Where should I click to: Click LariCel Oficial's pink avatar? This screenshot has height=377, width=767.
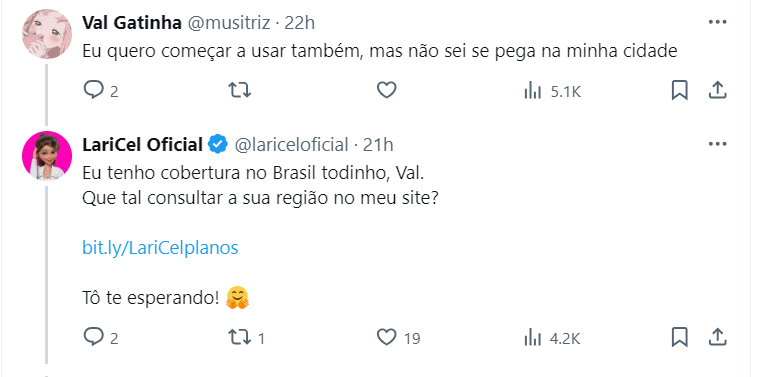click(47, 156)
